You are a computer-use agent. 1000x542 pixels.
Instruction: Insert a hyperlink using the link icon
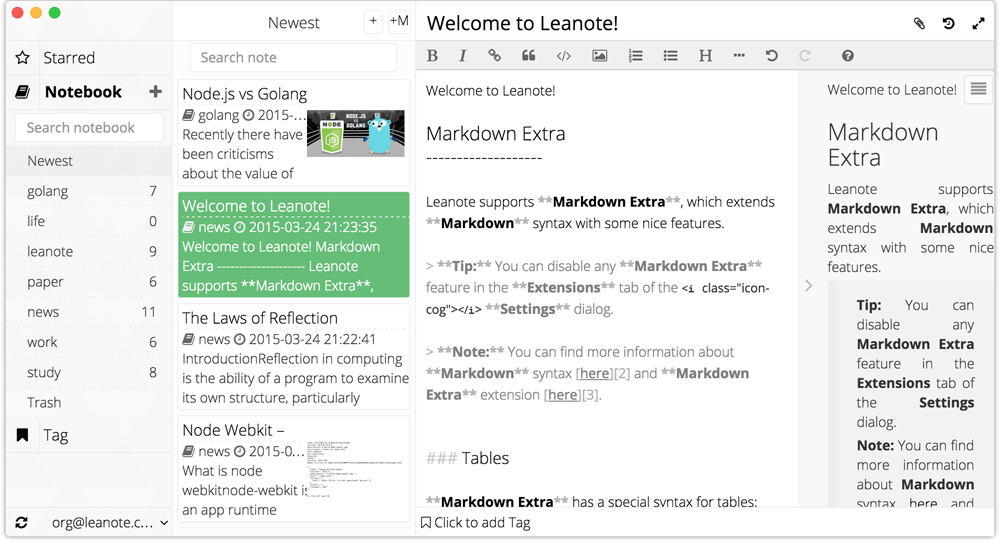(x=494, y=56)
